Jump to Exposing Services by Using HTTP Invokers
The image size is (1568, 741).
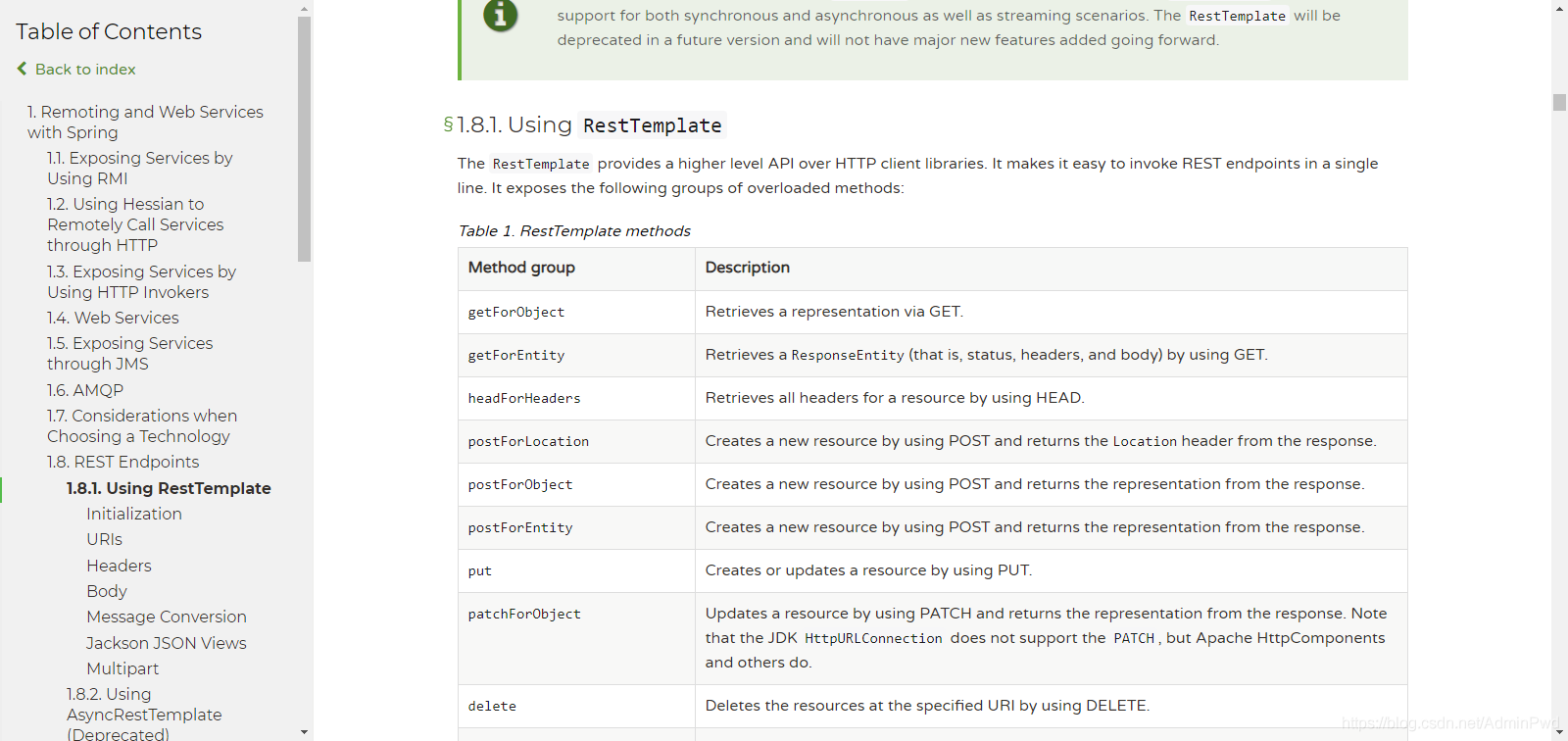tap(141, 282)
